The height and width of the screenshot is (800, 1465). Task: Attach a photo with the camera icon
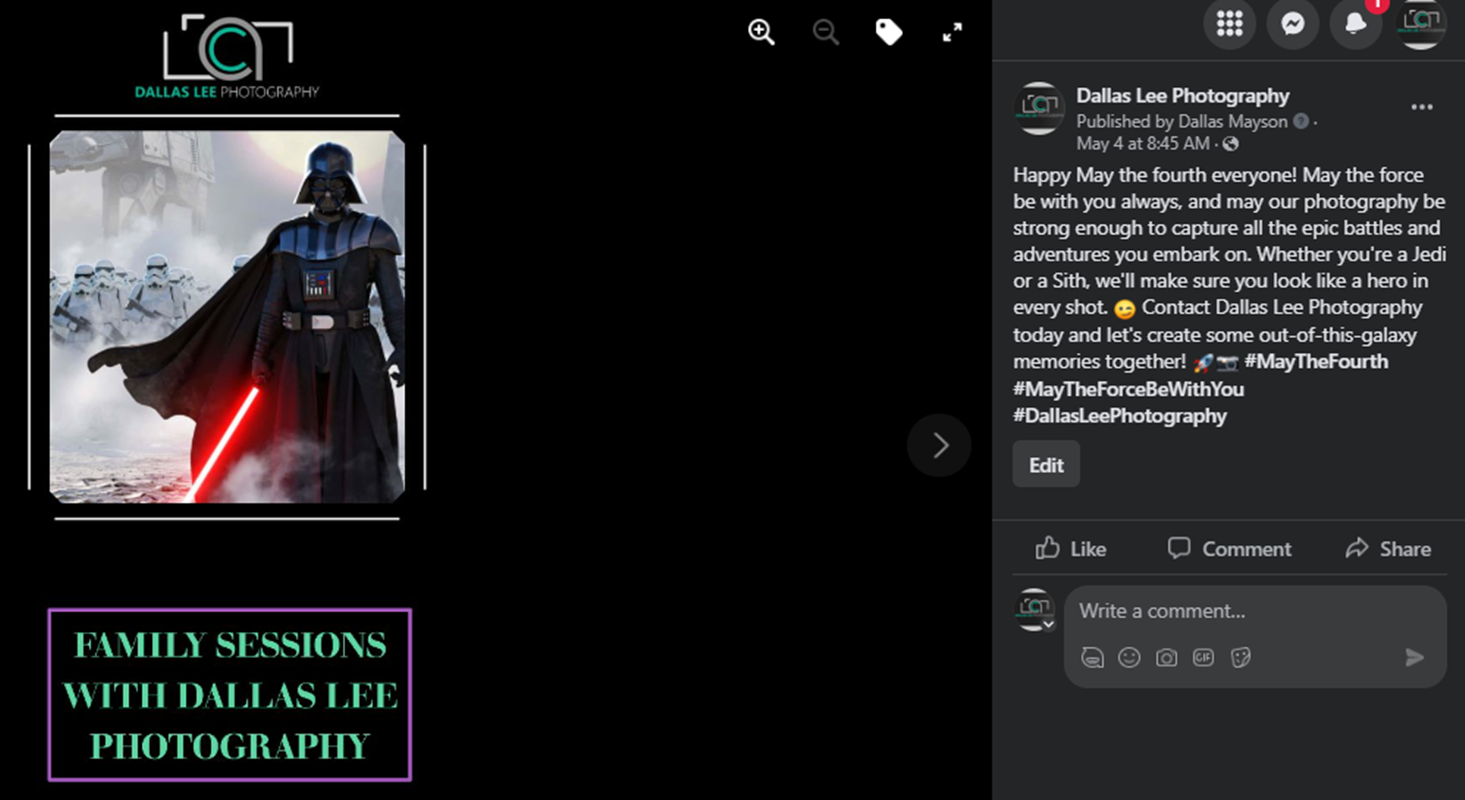click(x=1166, y=657)
